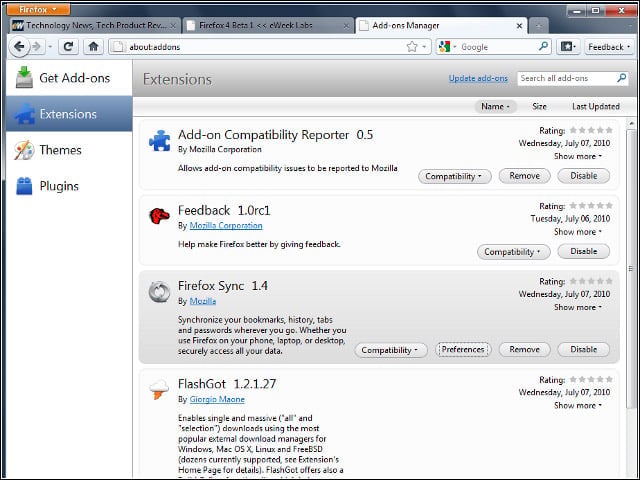Open Firefox Sync Preferences
The width and height of the screenshot is (640, 480).
pyautogui.click(x=463, y=350)
